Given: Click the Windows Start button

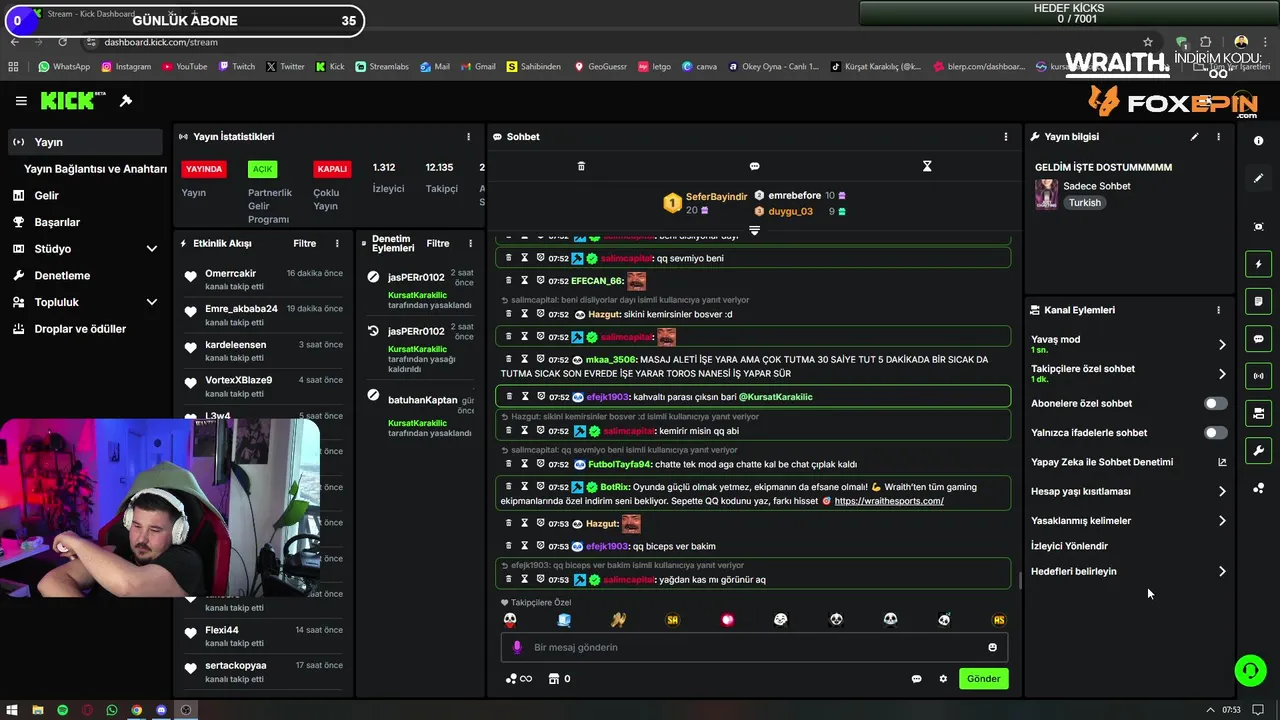Looking at the screenshot, I should [x=12, y=710].
